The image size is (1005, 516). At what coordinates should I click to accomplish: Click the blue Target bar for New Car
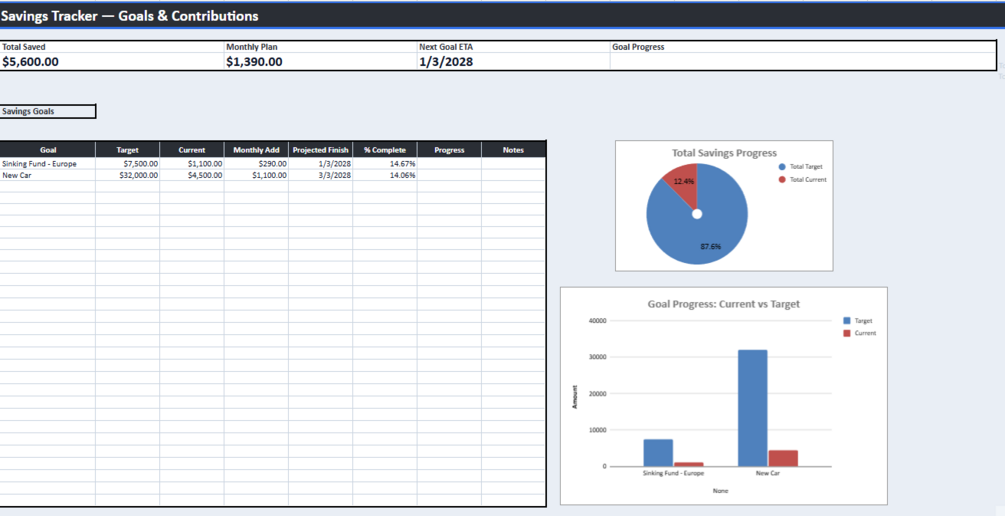752,408
